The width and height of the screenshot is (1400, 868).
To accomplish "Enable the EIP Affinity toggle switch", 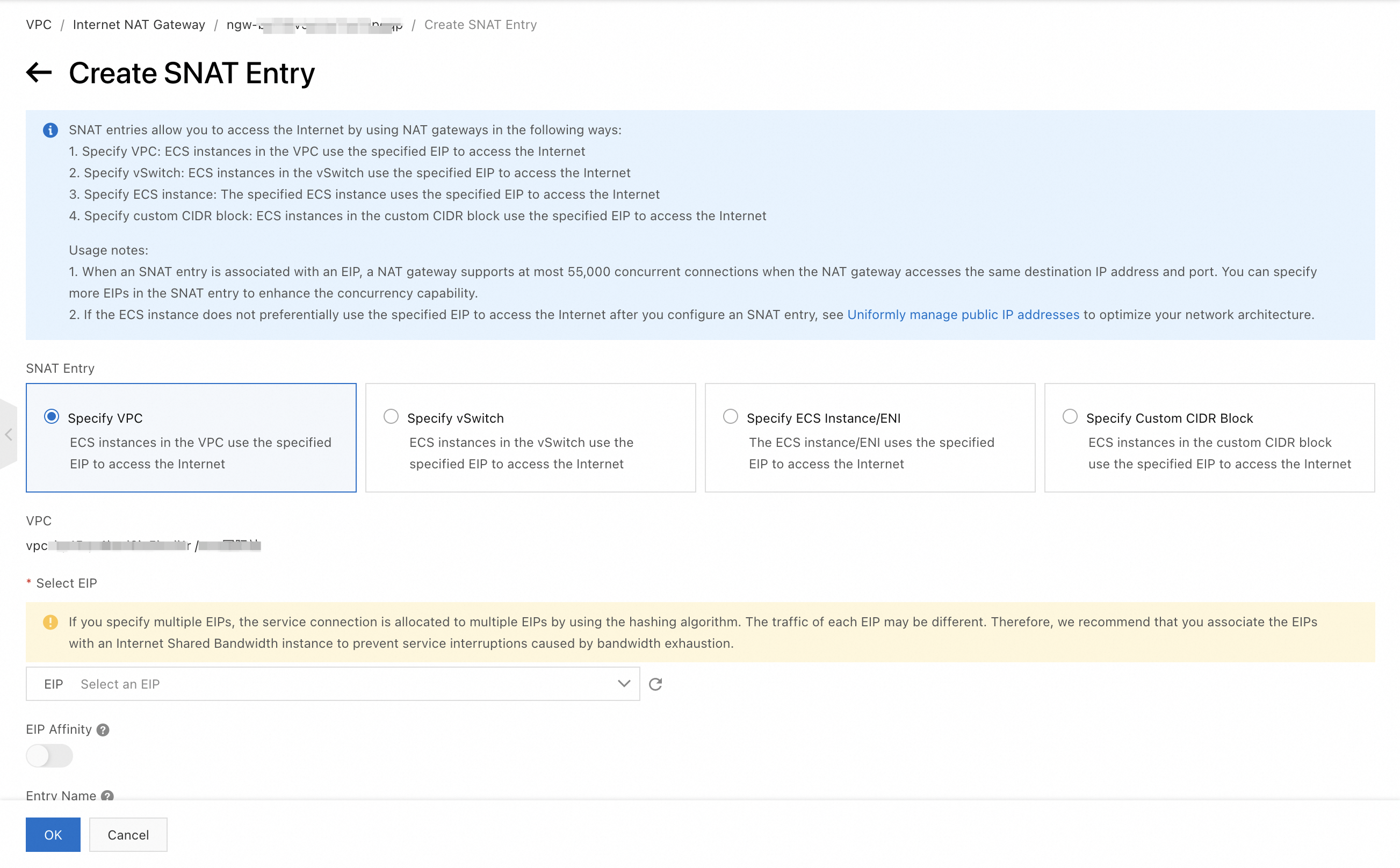I will (x=49, y=756).
